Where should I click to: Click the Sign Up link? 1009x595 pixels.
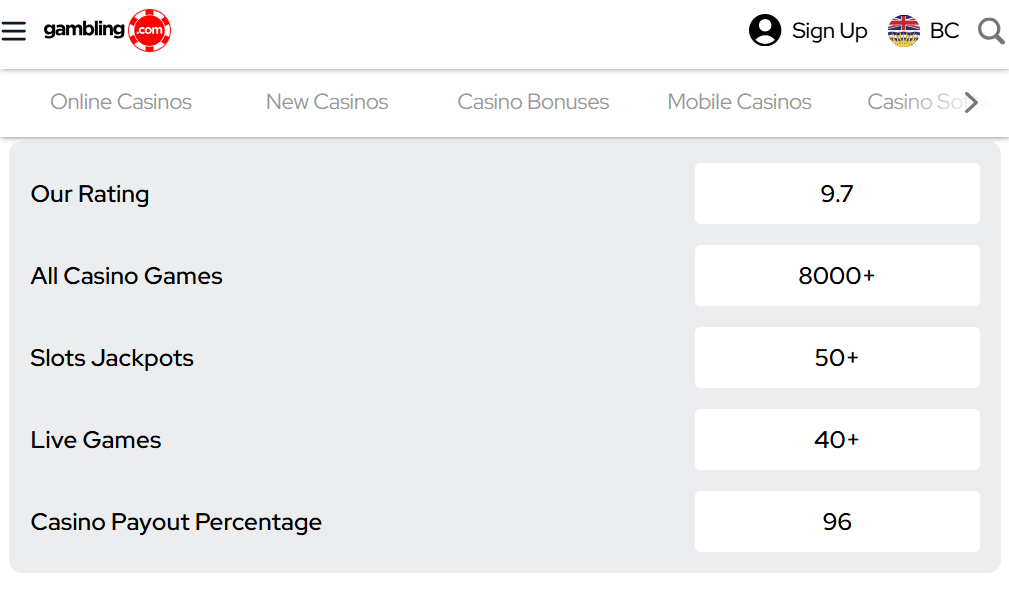pos(829,31)
